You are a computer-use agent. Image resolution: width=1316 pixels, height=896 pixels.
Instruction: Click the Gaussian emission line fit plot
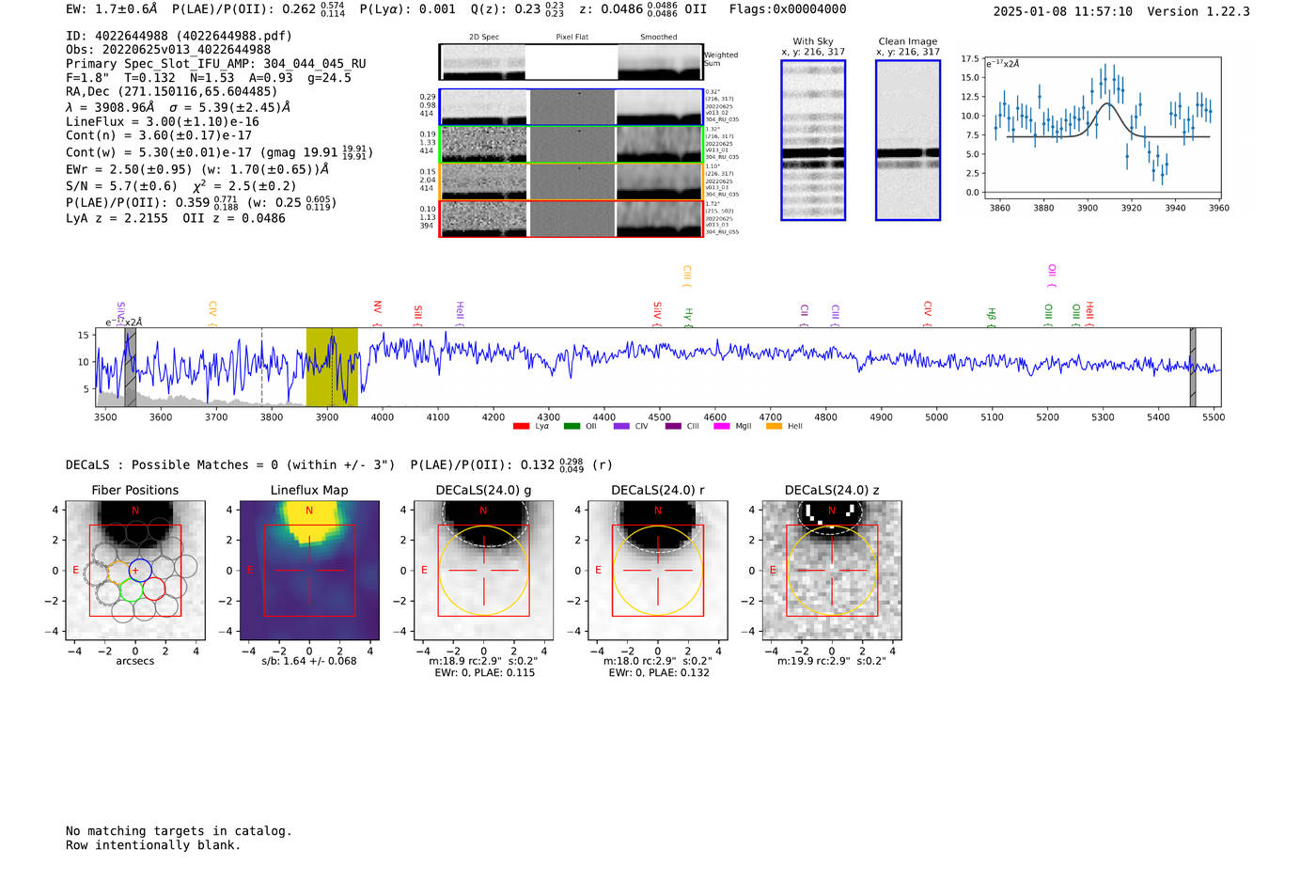[x=1103, y=129]
